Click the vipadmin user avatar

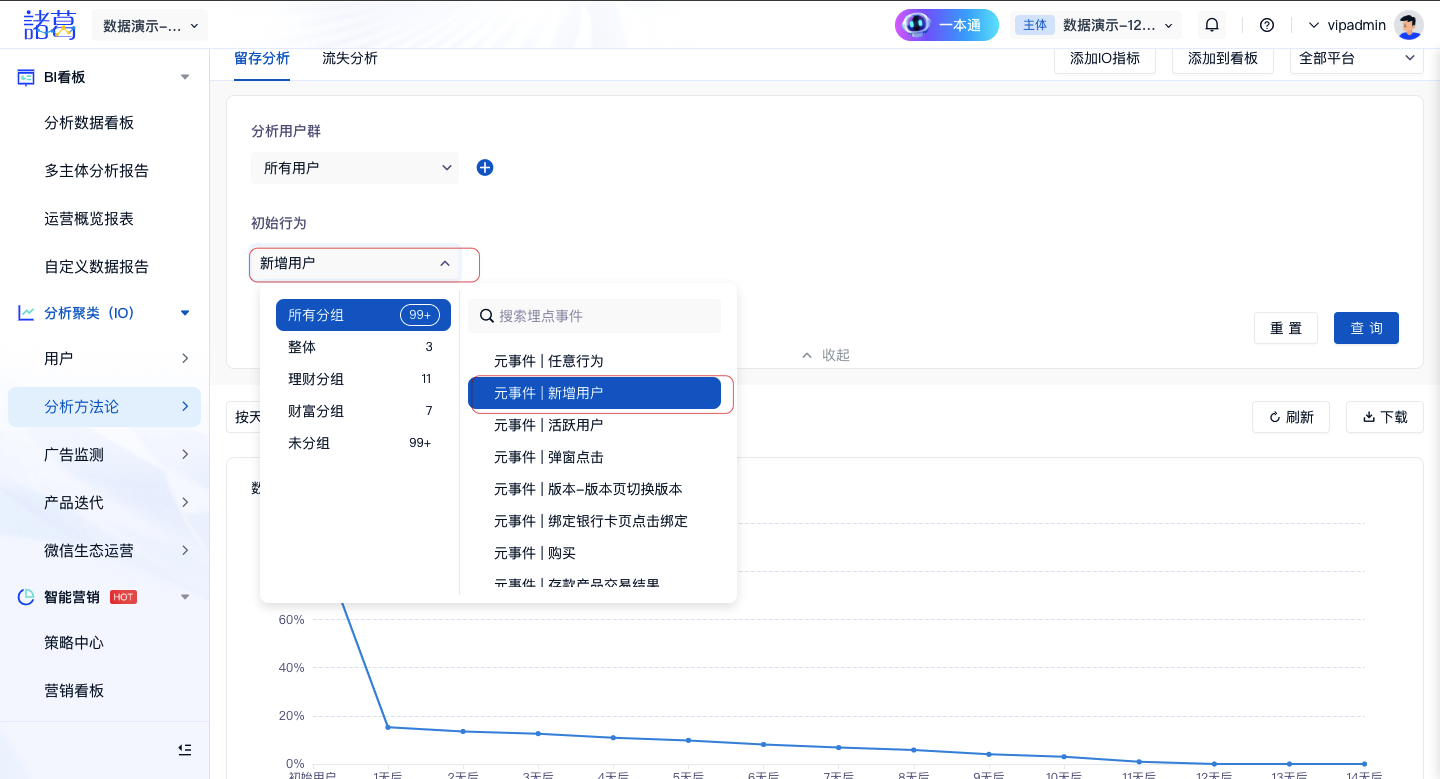click(x=1409, y=25)
